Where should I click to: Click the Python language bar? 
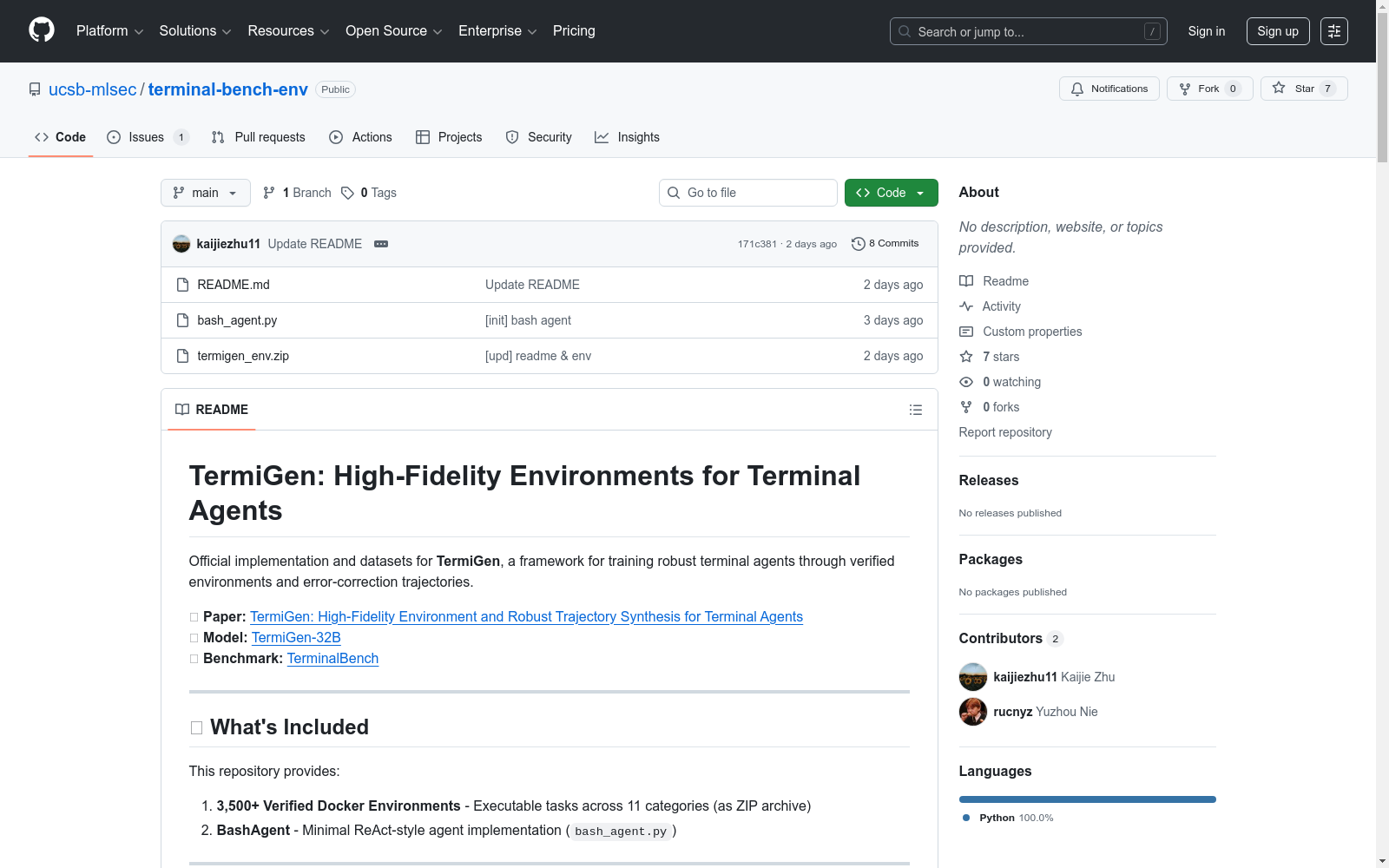coord(1087,799)
